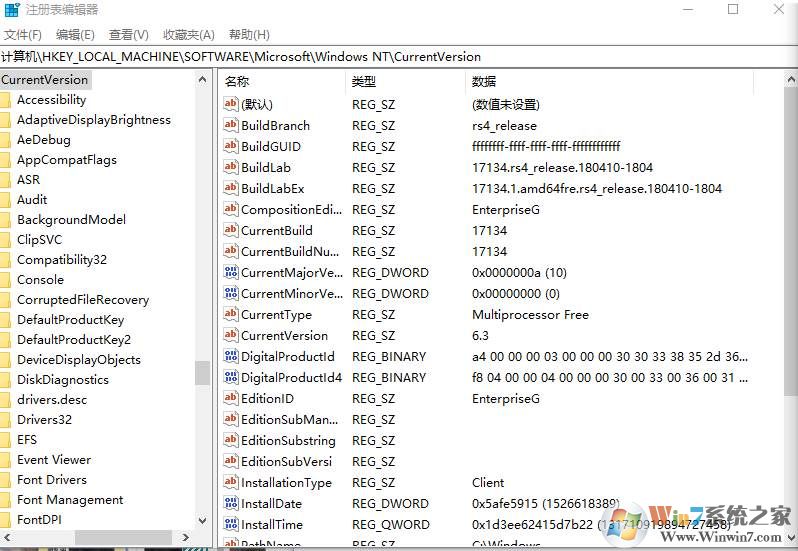Screen dimensions: 798x551
Task: Click the registry path address bar
Action: tap(399, 56)
